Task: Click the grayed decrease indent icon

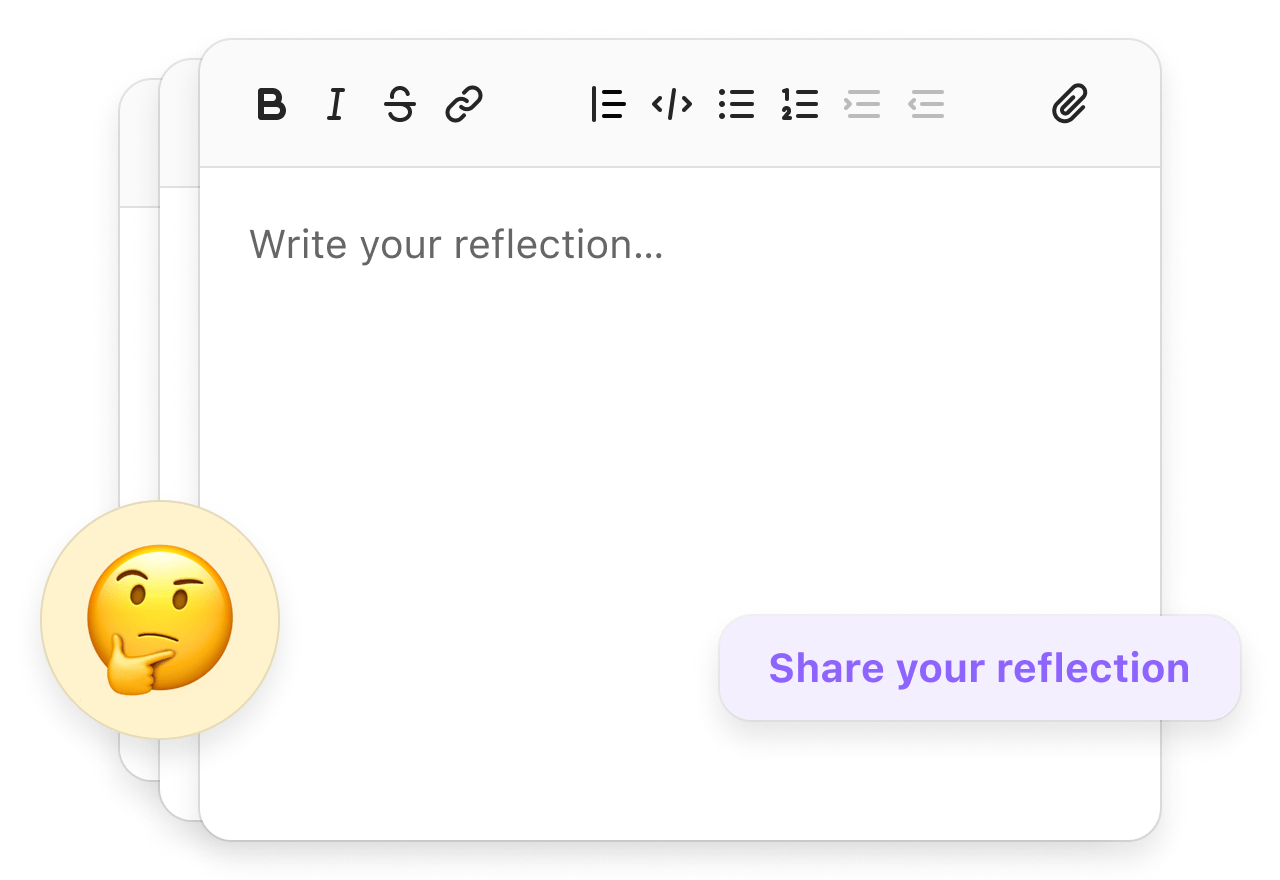Action: (x=927, y=104)
